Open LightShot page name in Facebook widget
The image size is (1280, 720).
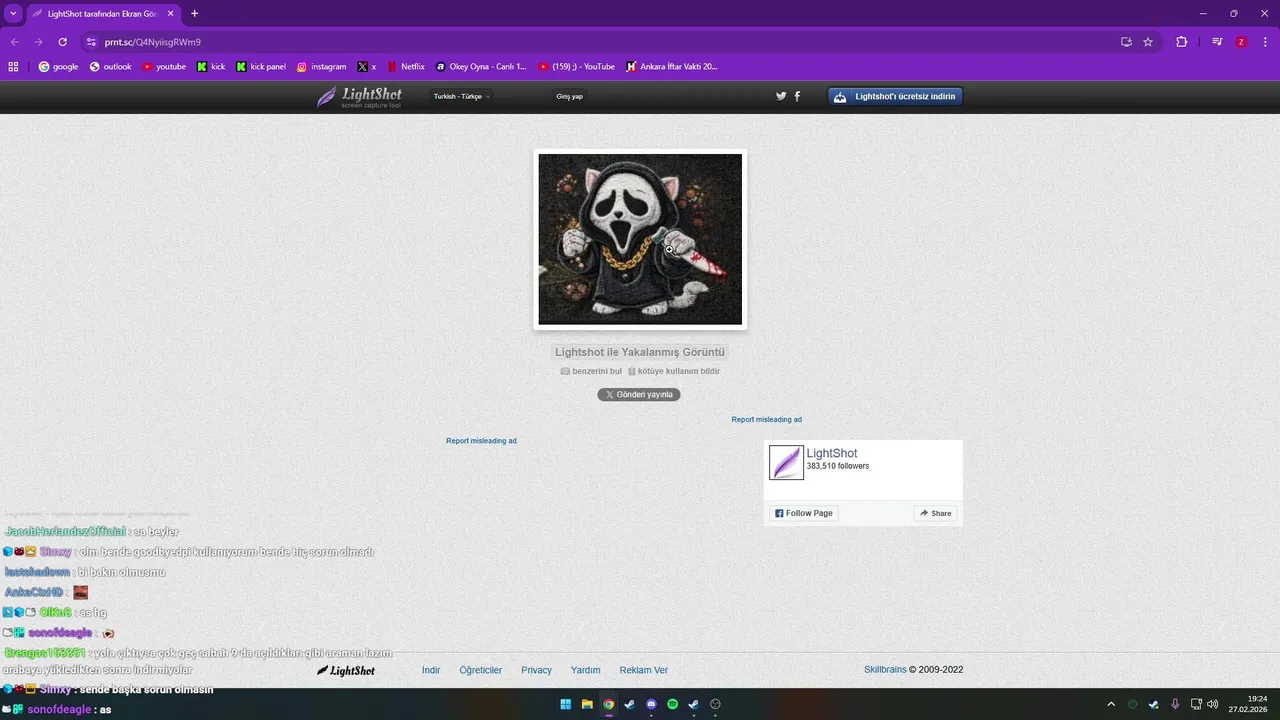pyautogui.click(x=832, y=453)
